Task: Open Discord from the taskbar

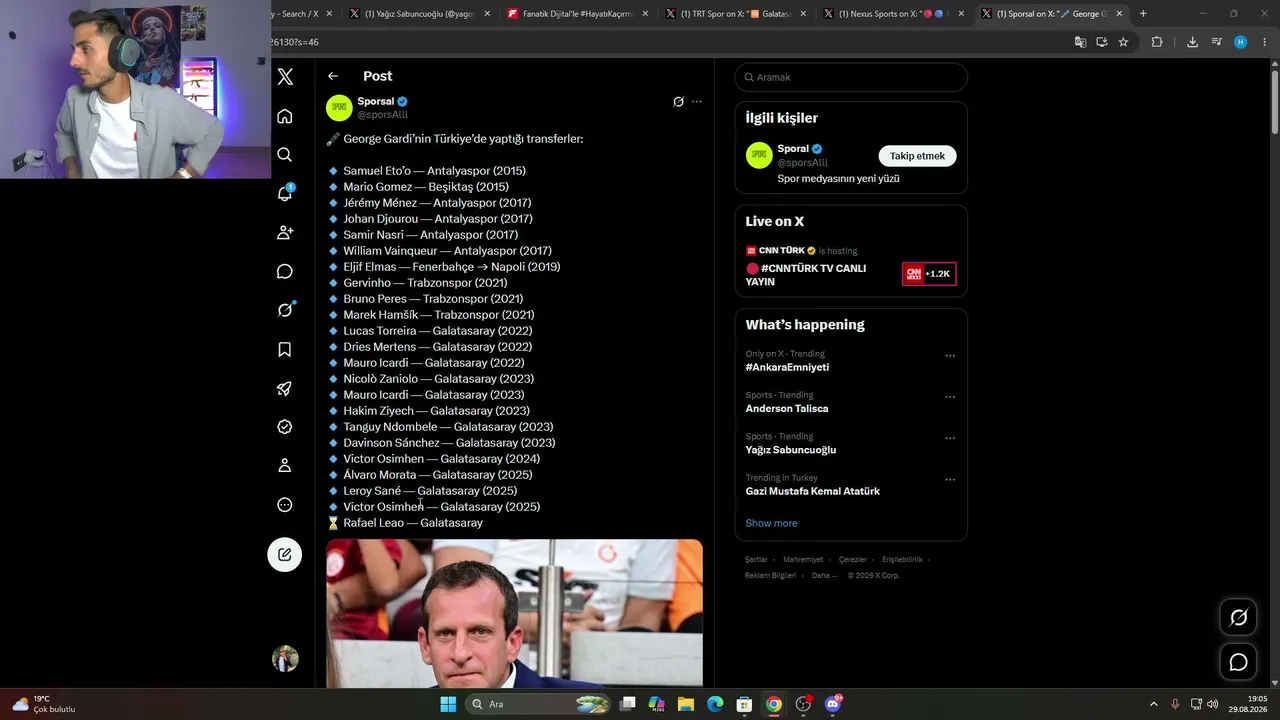Action: [833, 704]
